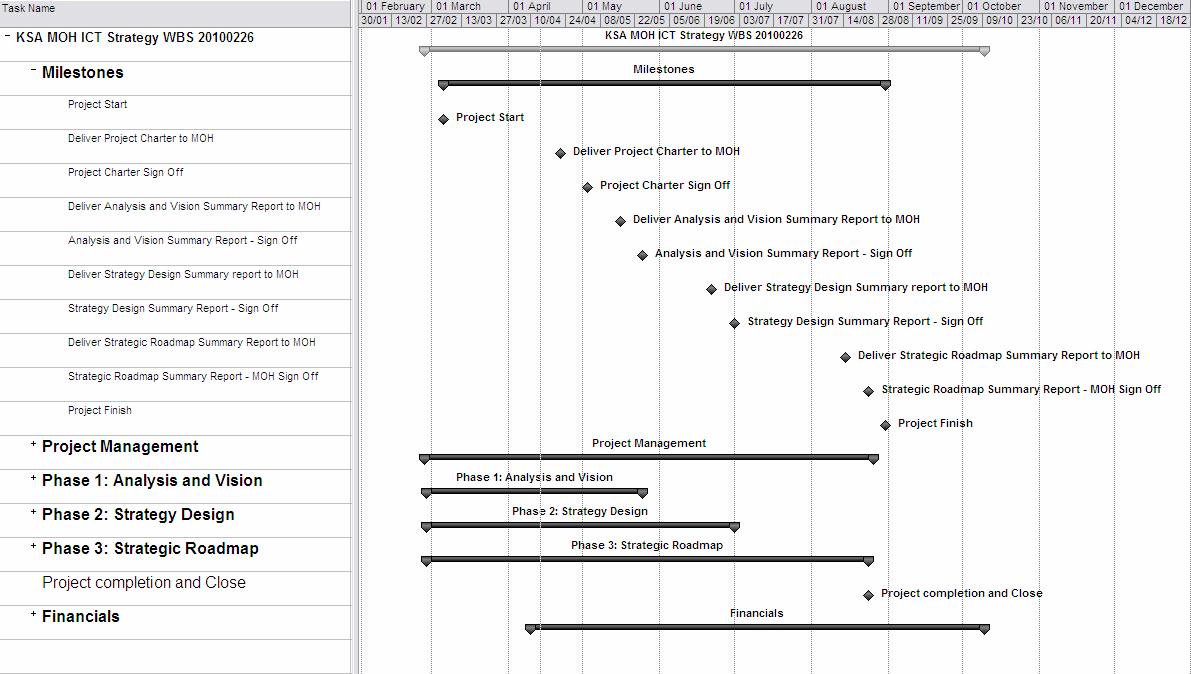Image resolution: width=1191 pixels, height=674 pixels.
Task: Click the Project Start milestone diamond
Action: point(444,119)
